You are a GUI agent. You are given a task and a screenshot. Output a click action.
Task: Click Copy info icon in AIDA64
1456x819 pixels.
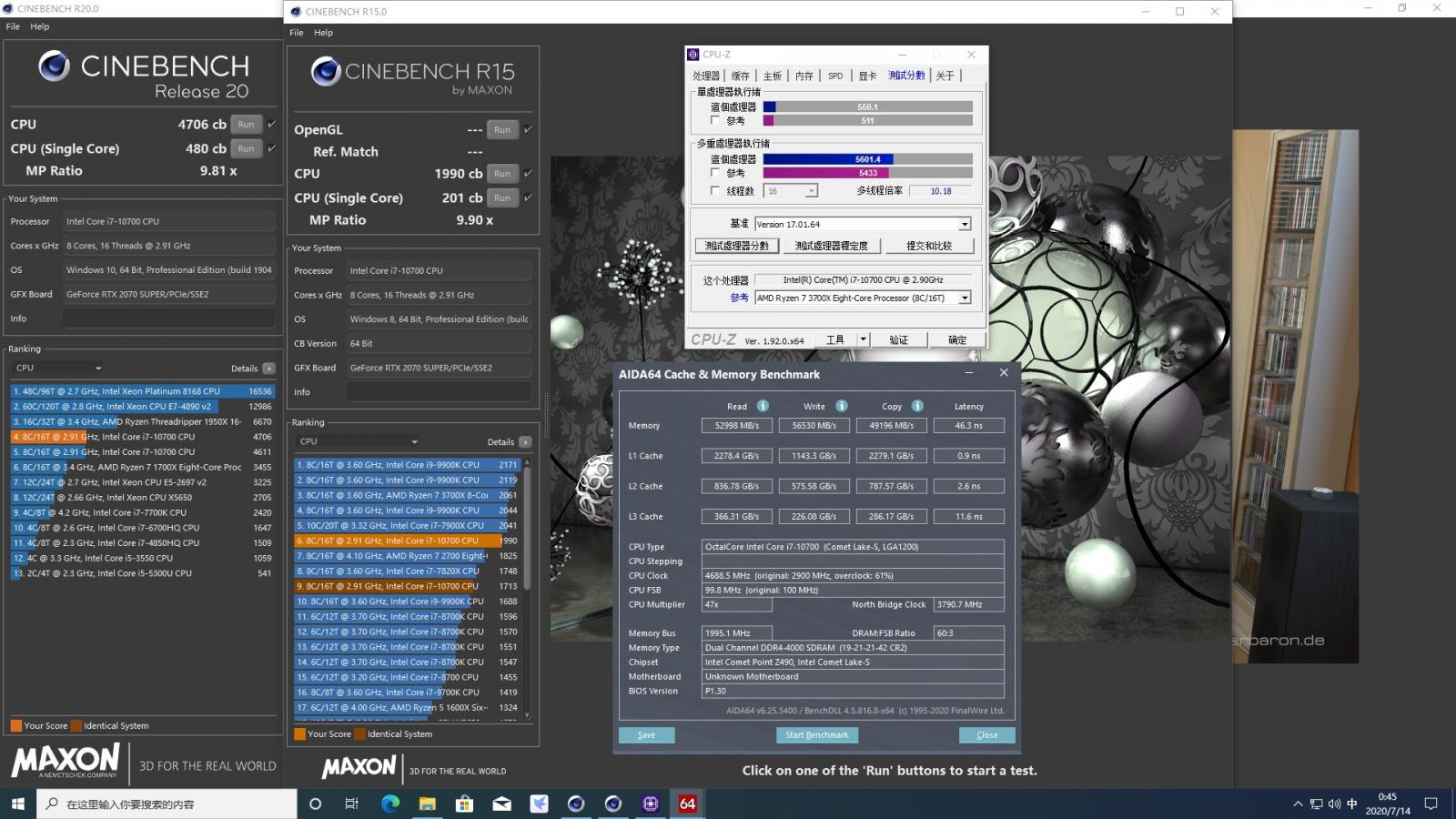click(x=917, y=406)
